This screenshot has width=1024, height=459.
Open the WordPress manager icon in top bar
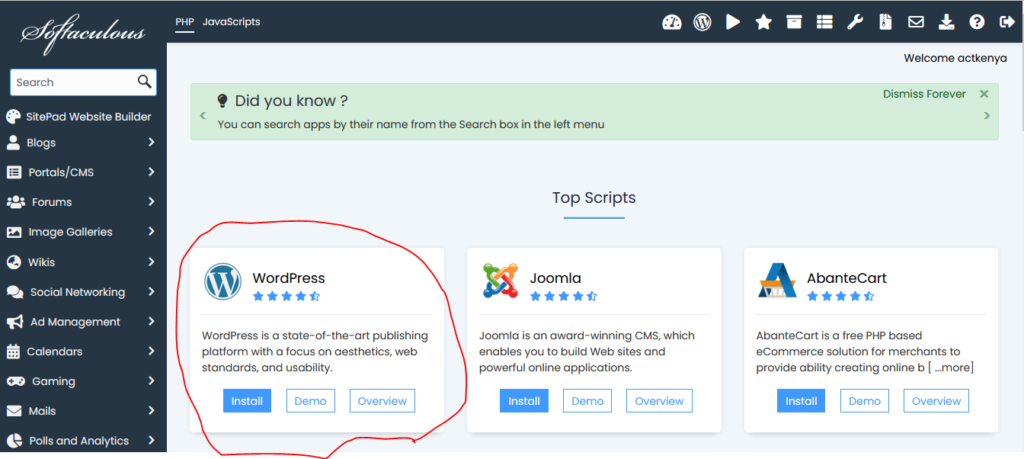click(702, 22)
